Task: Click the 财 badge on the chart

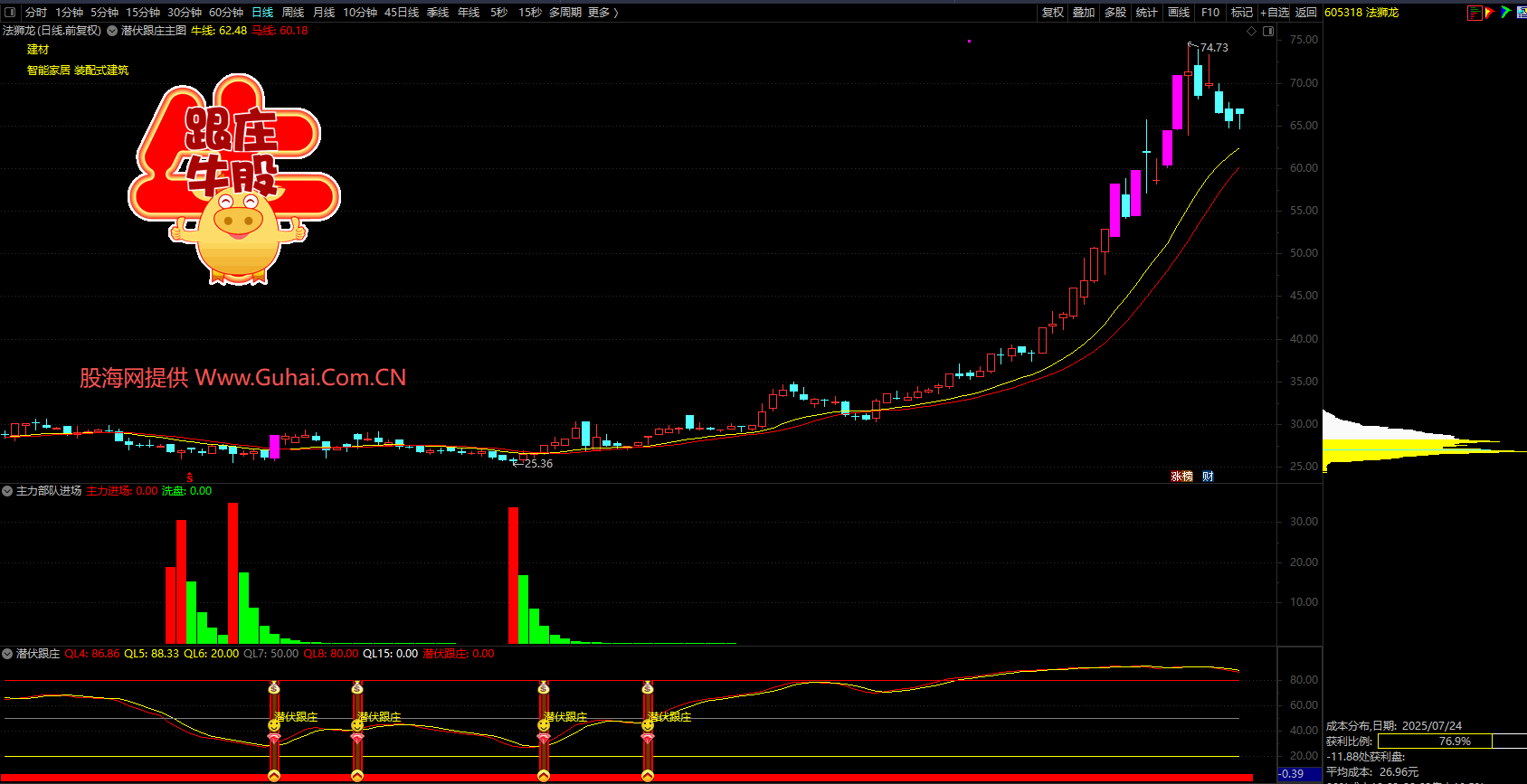Action: [1208, 477]
